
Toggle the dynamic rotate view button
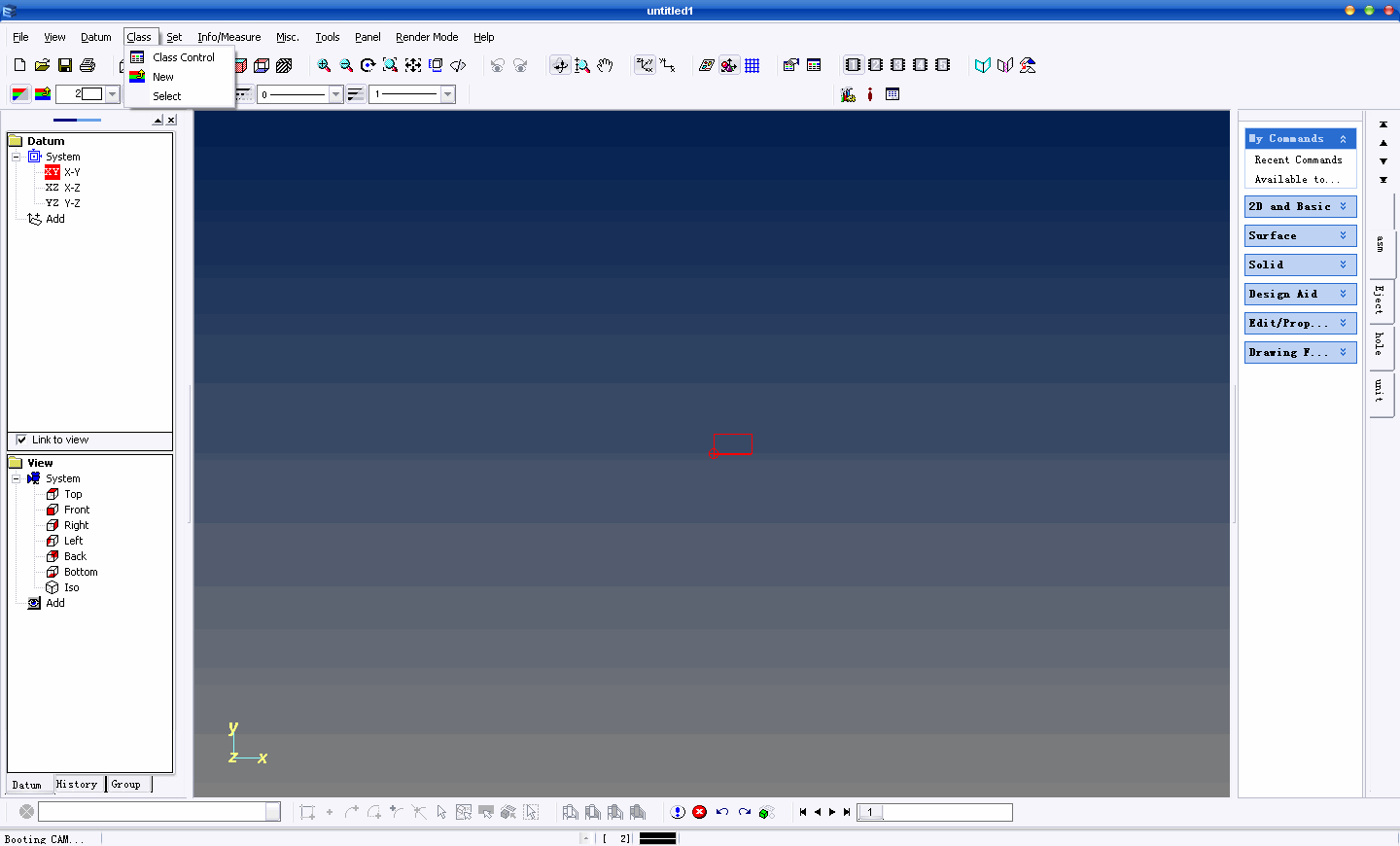pyautogui.click(x=560, y=65)
